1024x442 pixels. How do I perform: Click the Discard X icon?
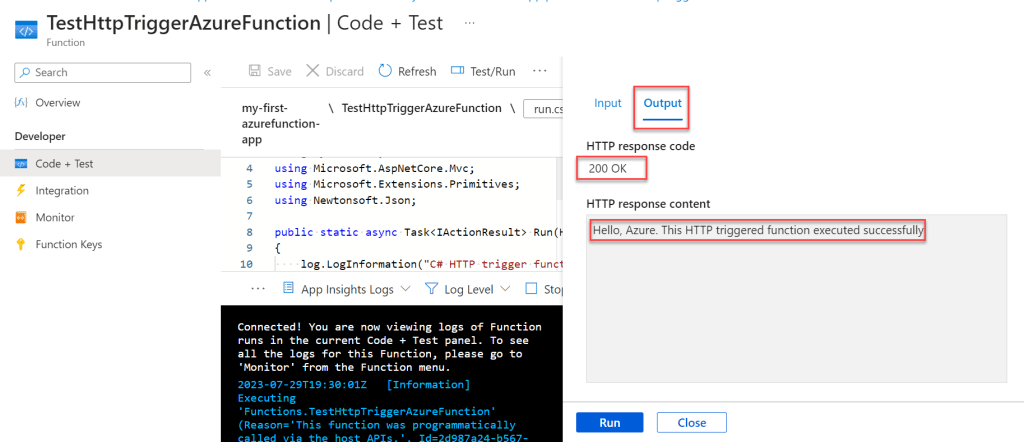[313, 71]
